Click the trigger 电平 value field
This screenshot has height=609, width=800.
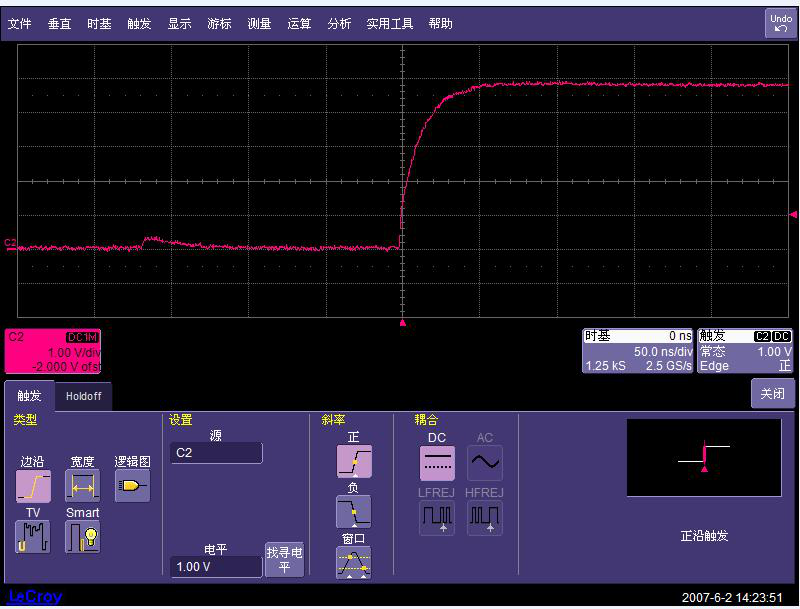click(215, 566)
